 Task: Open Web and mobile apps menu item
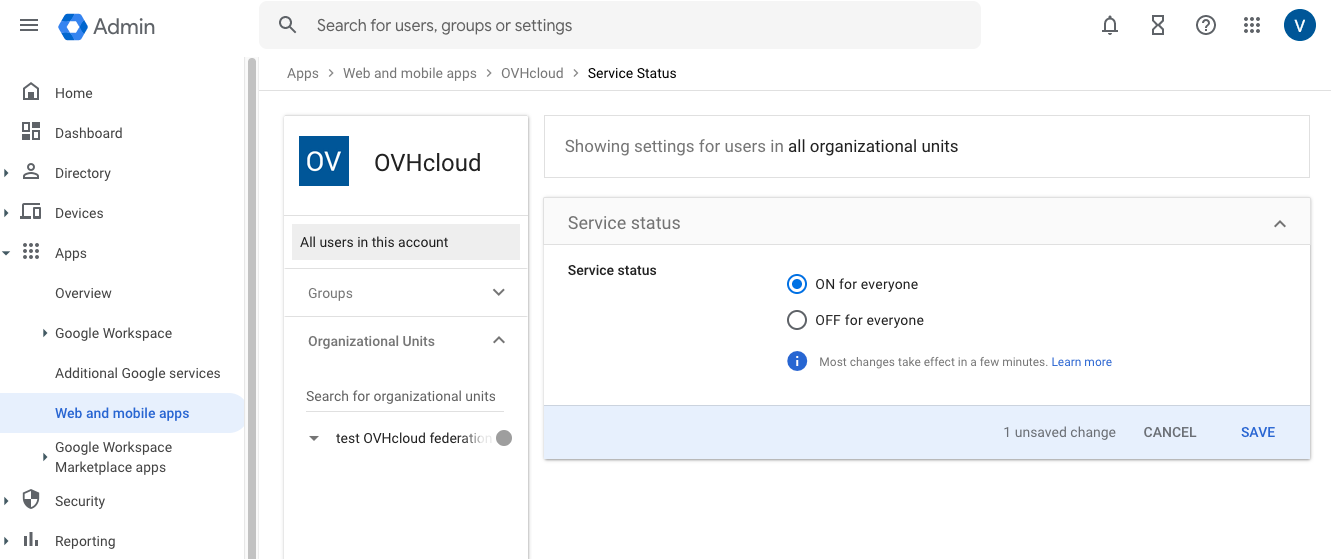tap(122, 413)
